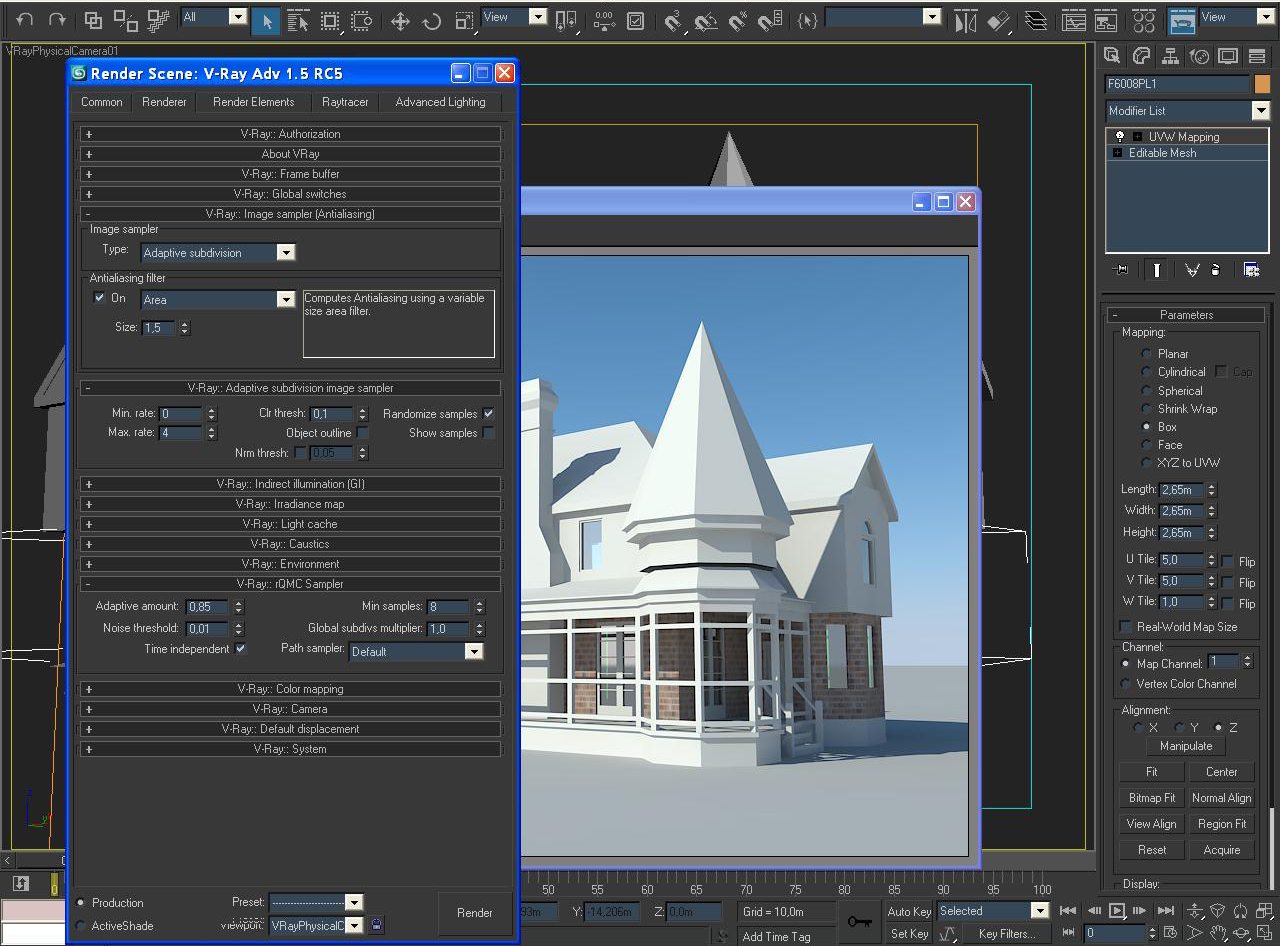Screen dimensions: 1280x946
Task: Toggle the Angle Snap icon
Action: (x=706, y=21)
